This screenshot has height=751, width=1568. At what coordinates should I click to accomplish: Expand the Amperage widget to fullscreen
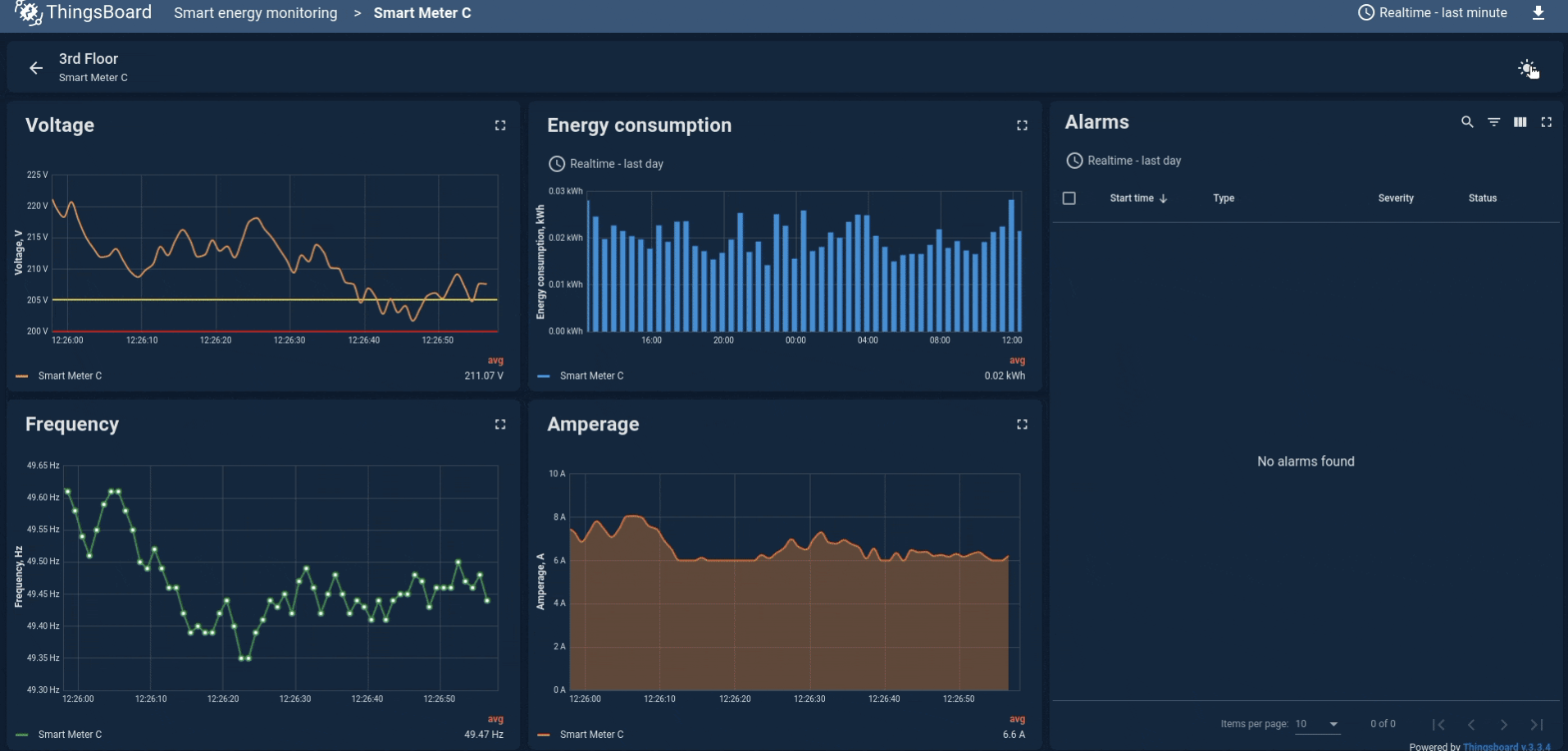click(1022, 424)
